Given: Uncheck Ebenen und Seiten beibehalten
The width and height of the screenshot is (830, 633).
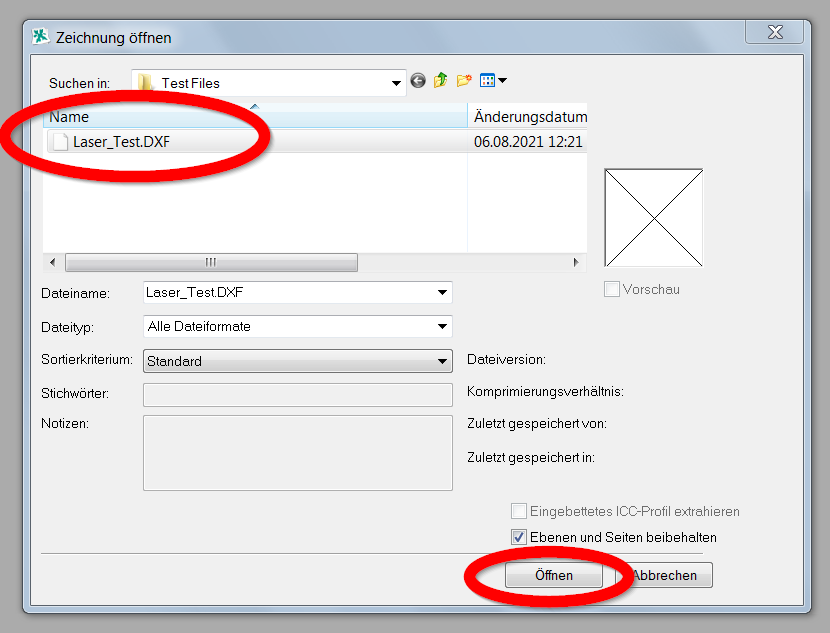Looking at the screenshot, I should tap(519, 537).
